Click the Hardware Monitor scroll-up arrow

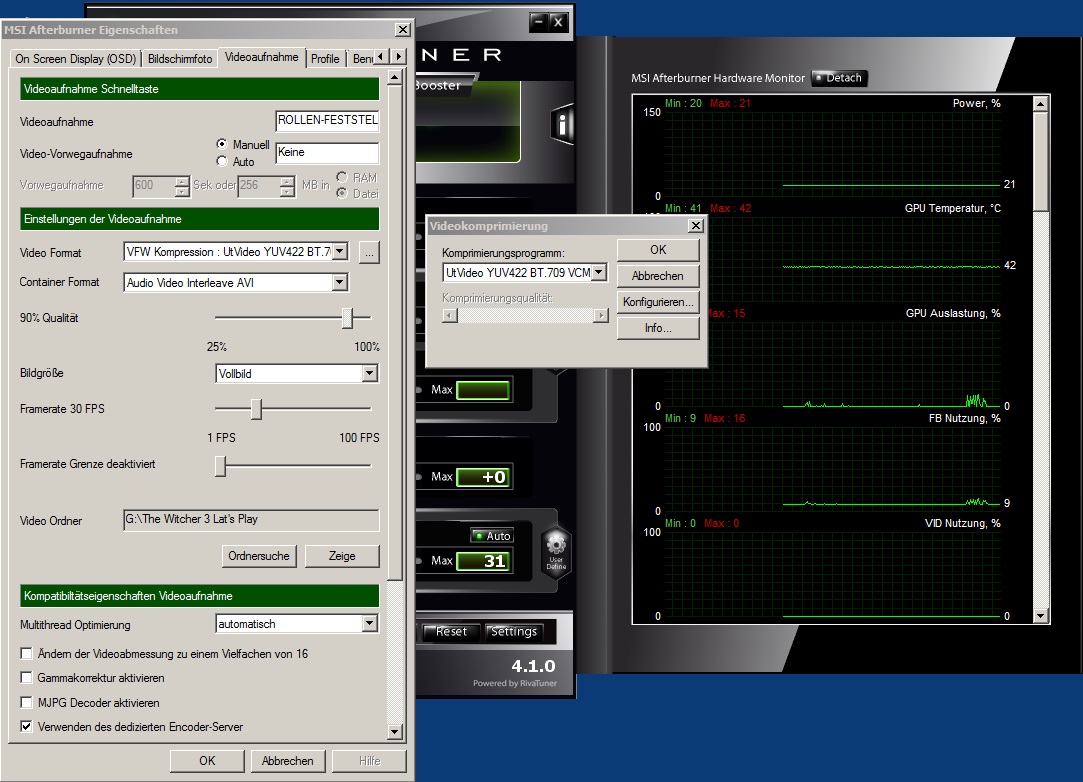(x=1040, y=104)
